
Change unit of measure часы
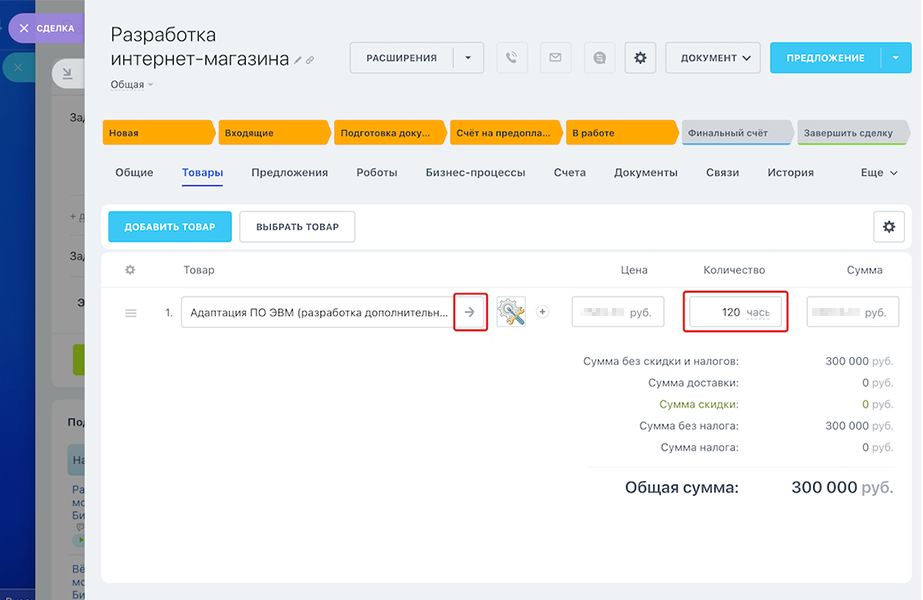(x=758, y=313)
